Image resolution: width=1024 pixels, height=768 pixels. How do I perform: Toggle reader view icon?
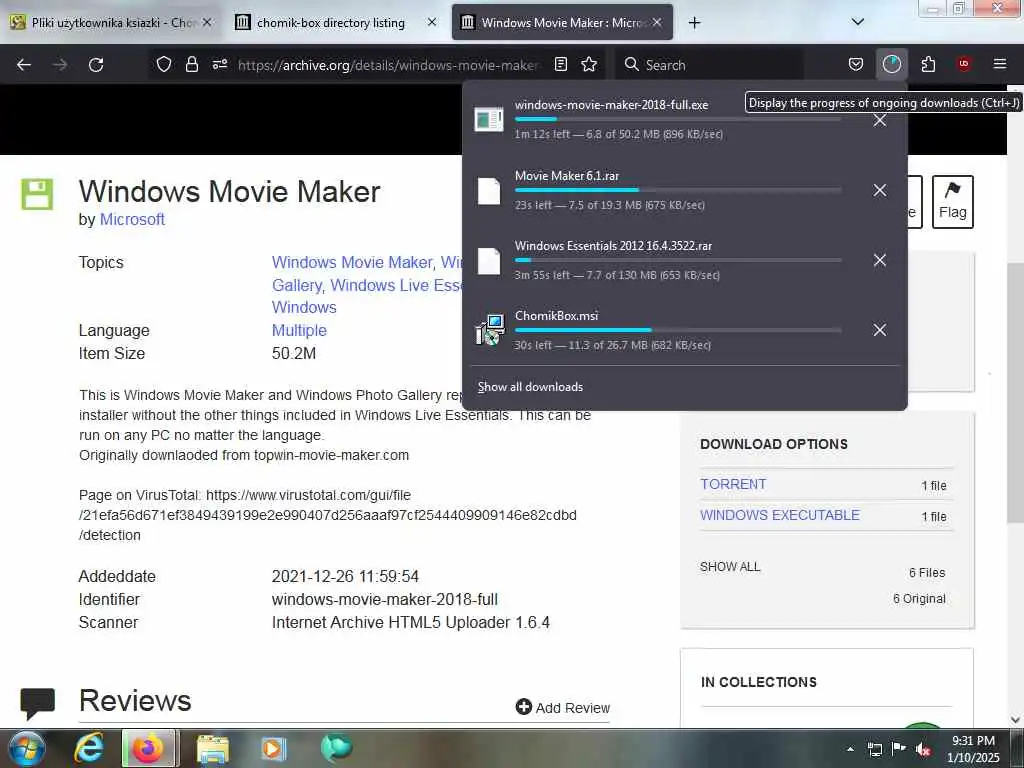pos(560,64)
